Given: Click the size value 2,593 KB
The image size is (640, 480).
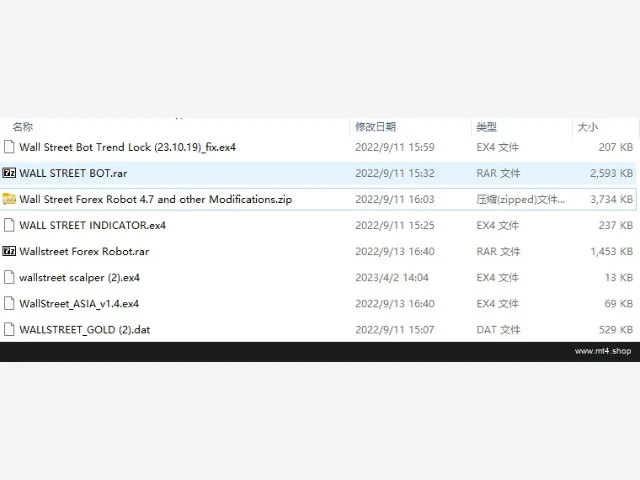Looking at the screenshot, I should coord(611,173).
